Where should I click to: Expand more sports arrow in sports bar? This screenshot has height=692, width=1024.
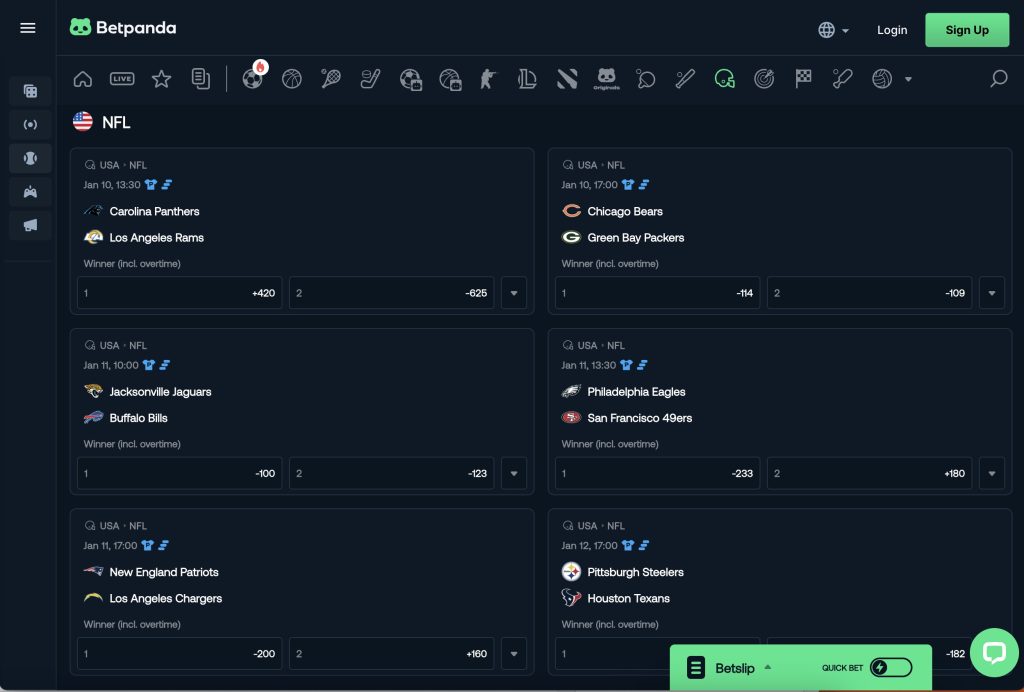point(908,79)
